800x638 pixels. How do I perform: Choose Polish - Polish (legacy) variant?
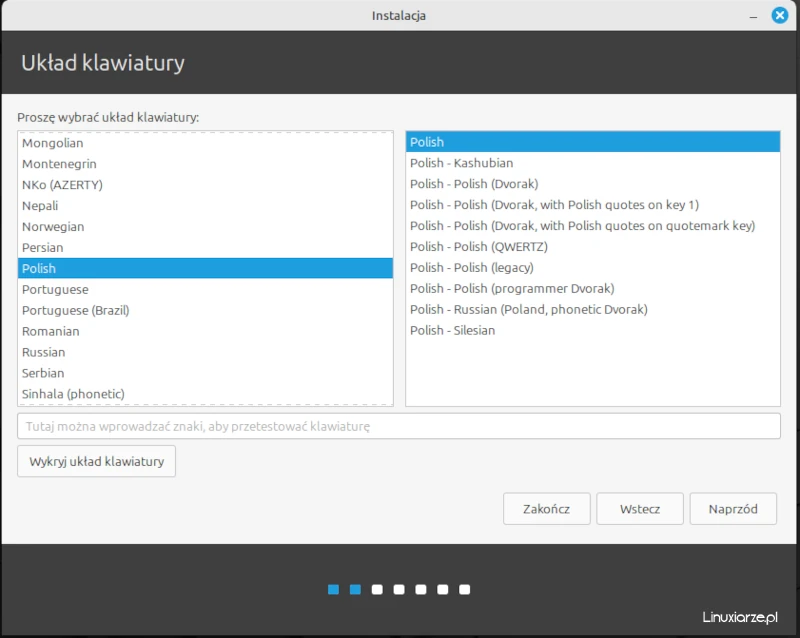(593, 267)
